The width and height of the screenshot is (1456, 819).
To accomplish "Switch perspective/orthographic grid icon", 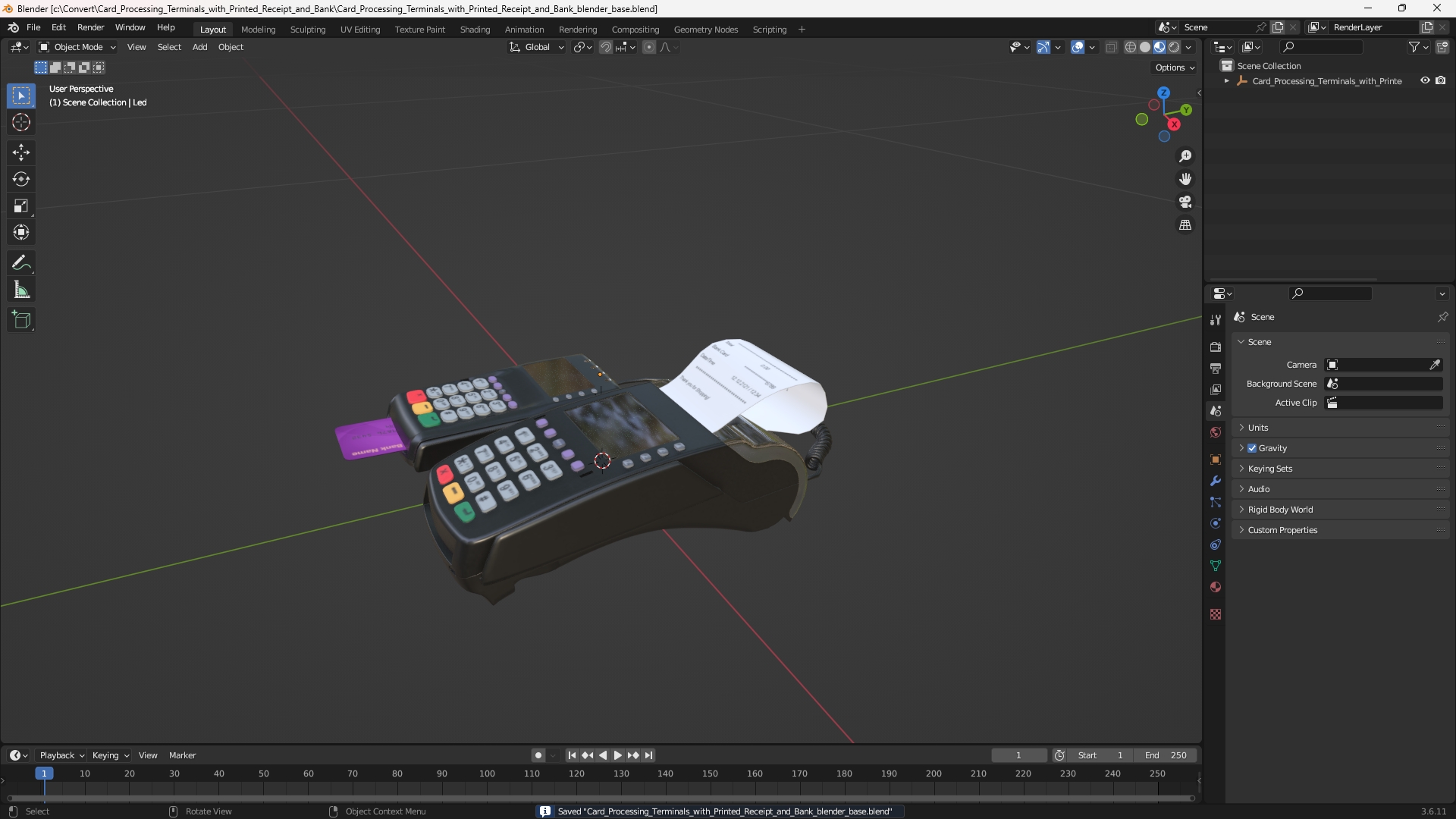I will 1185,225.
